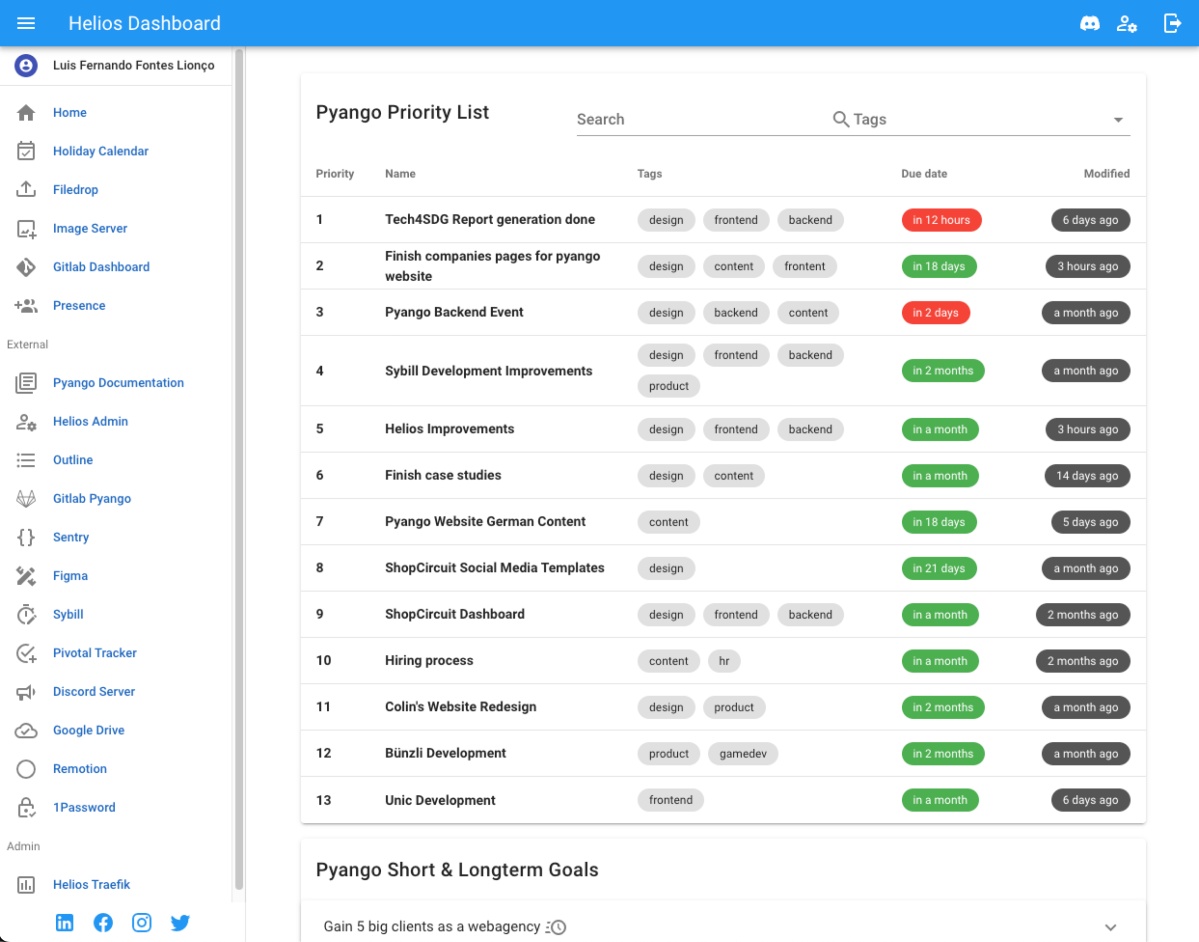Click the Sybill stopwatch icon
1199x942 pixels.
(26, 615)
